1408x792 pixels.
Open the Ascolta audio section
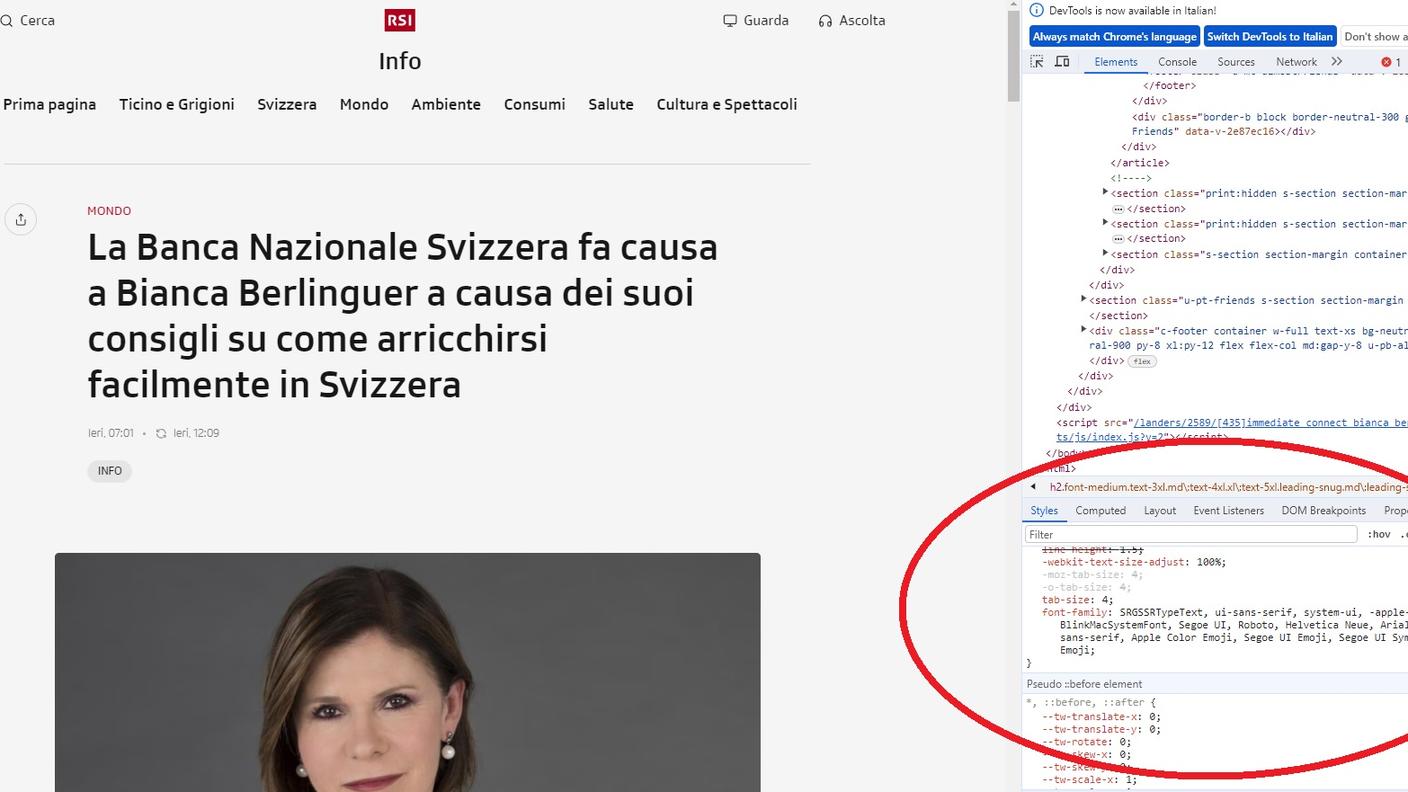pos(851,20)
